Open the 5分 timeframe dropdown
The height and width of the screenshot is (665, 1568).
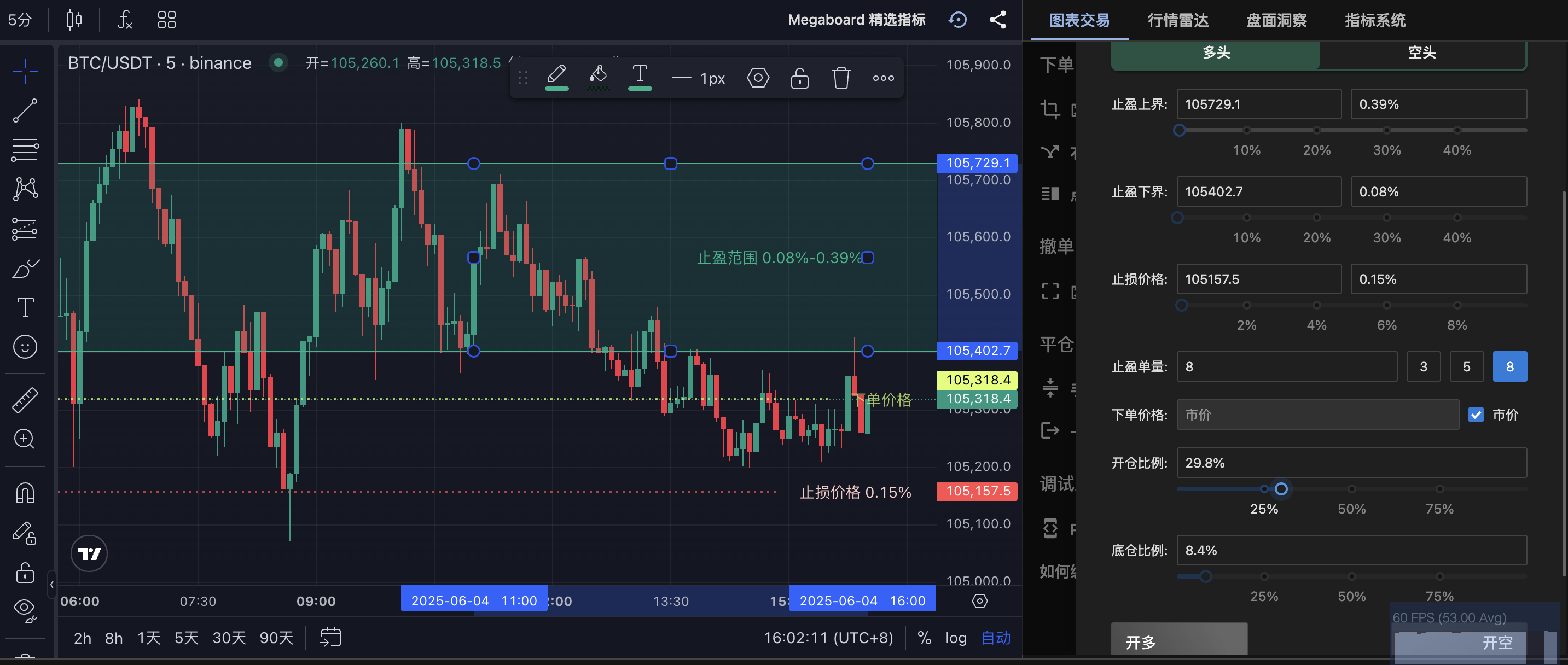pos(20,20)
